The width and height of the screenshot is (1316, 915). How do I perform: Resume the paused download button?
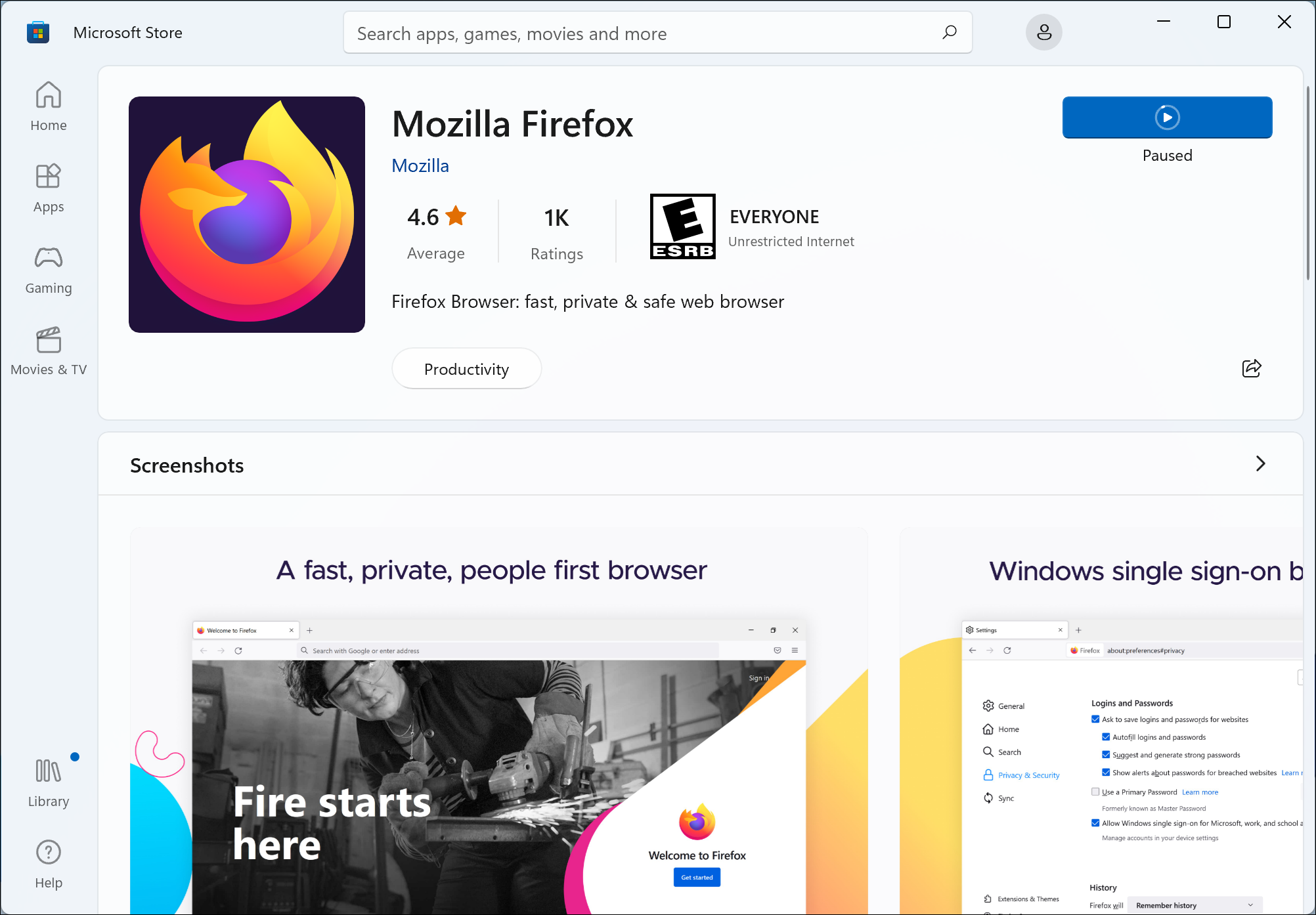coord(1167,116)
